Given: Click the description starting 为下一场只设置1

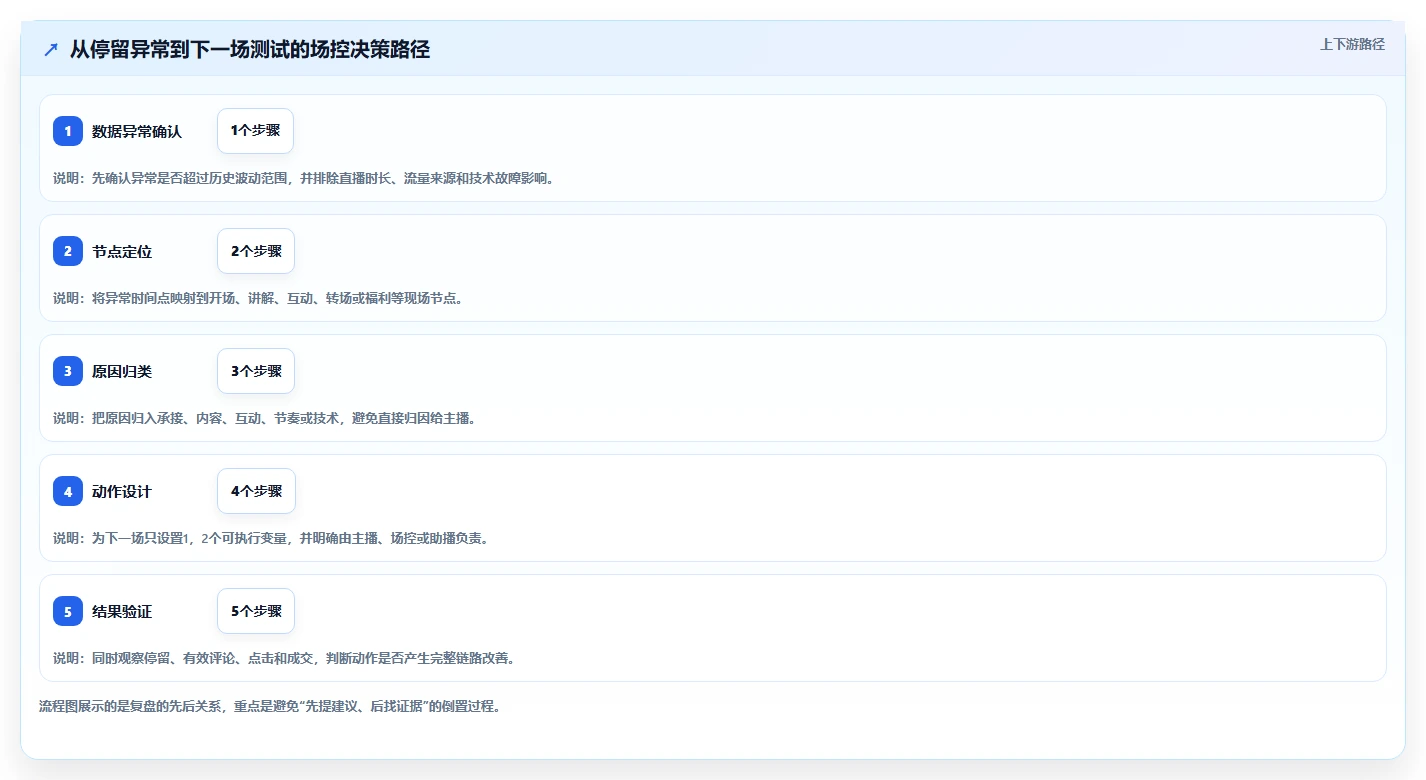Looking at the screenshot, I should (271, 538).
